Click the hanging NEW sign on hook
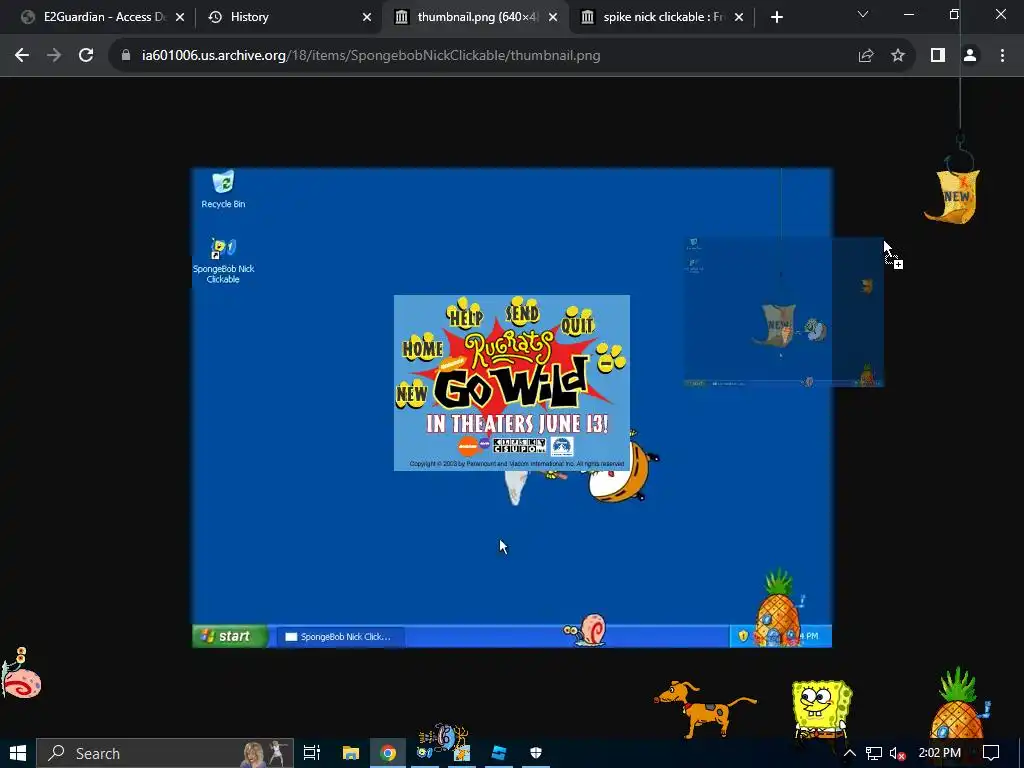Viewport: 1024px width, 768px height. (954, 195)
